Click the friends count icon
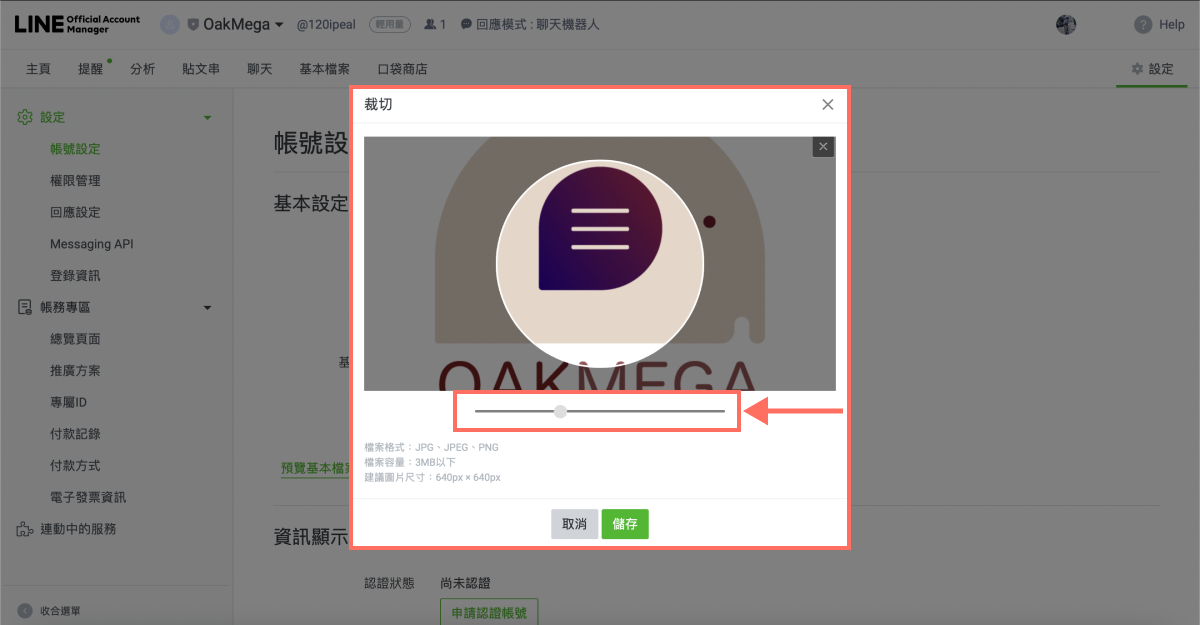The image size is (1200, 625). click(430, 24)
